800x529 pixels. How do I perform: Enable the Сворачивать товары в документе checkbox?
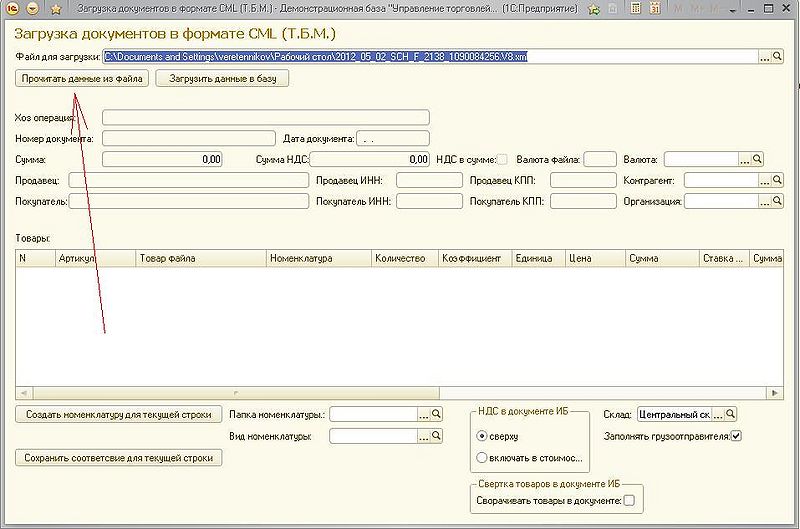(629, 500)
